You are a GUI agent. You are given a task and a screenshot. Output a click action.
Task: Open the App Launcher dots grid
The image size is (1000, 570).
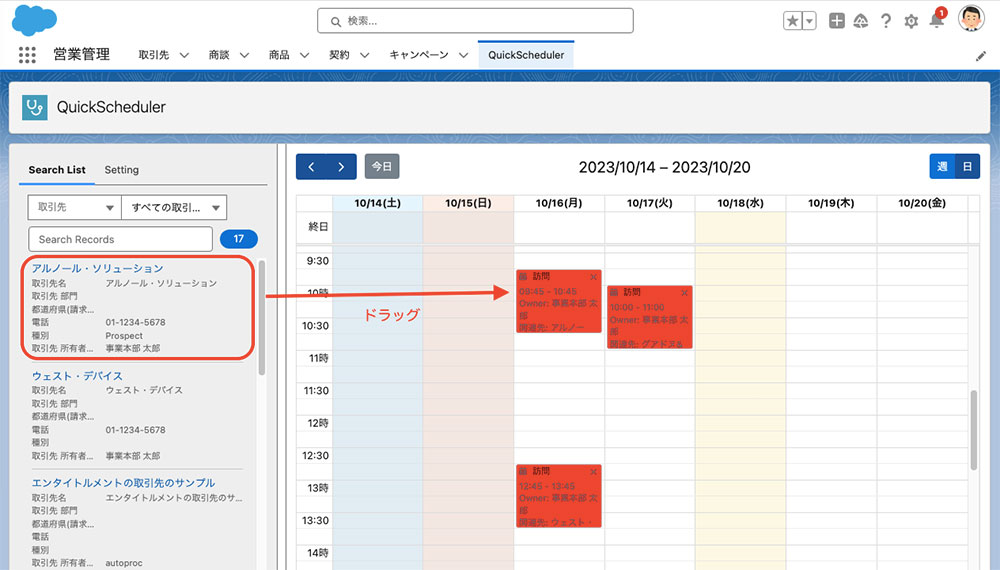[x=27, y=55]
